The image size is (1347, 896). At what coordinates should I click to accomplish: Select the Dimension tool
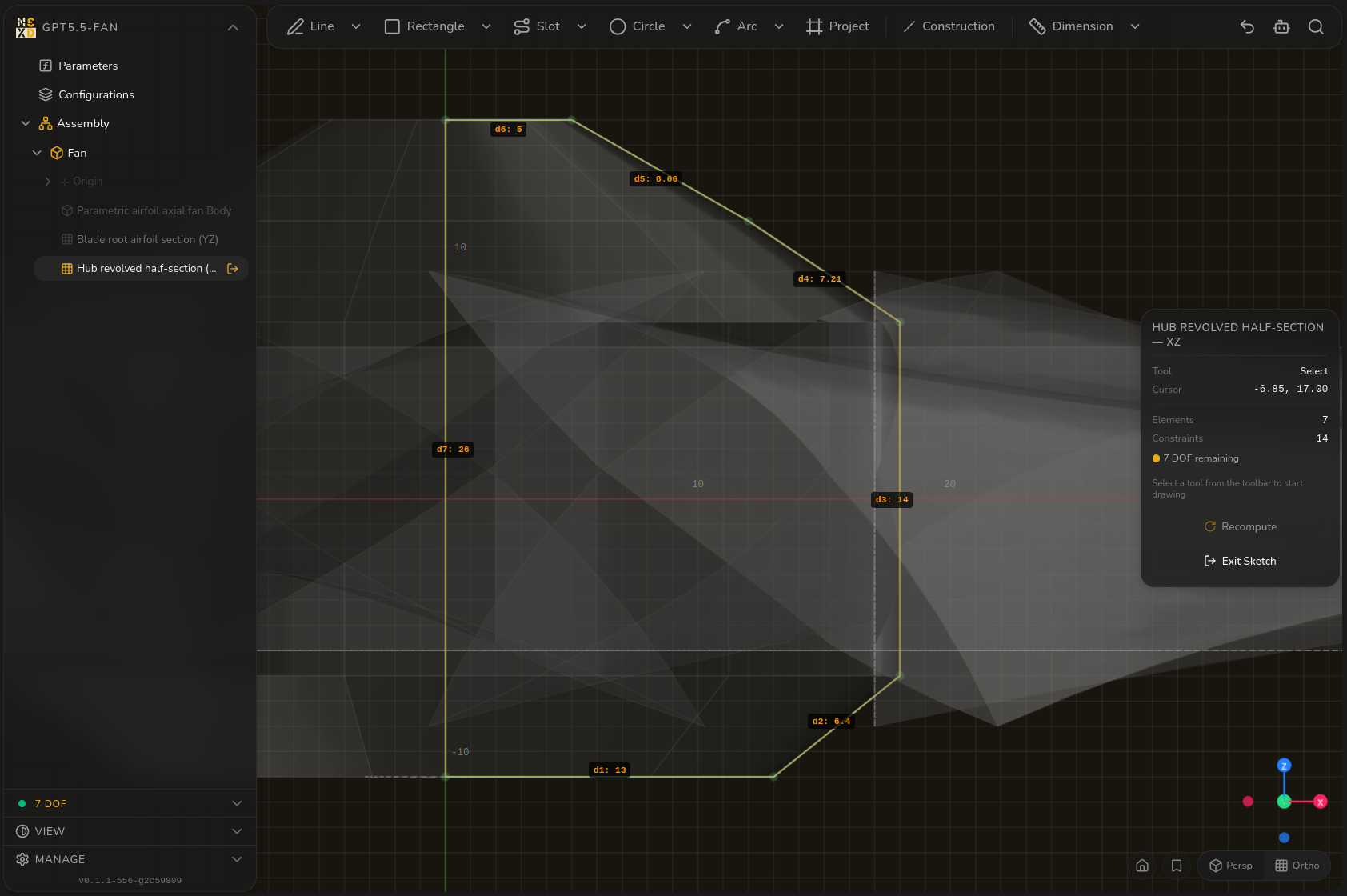pyautogui.click(x=1071, y=26)
